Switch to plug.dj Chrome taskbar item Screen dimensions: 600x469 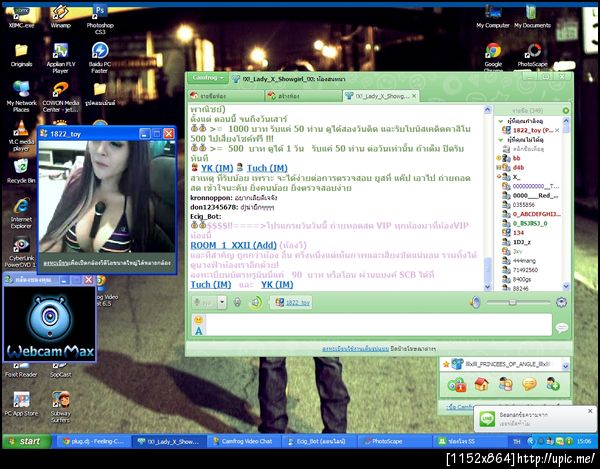[x=93, y=441]
